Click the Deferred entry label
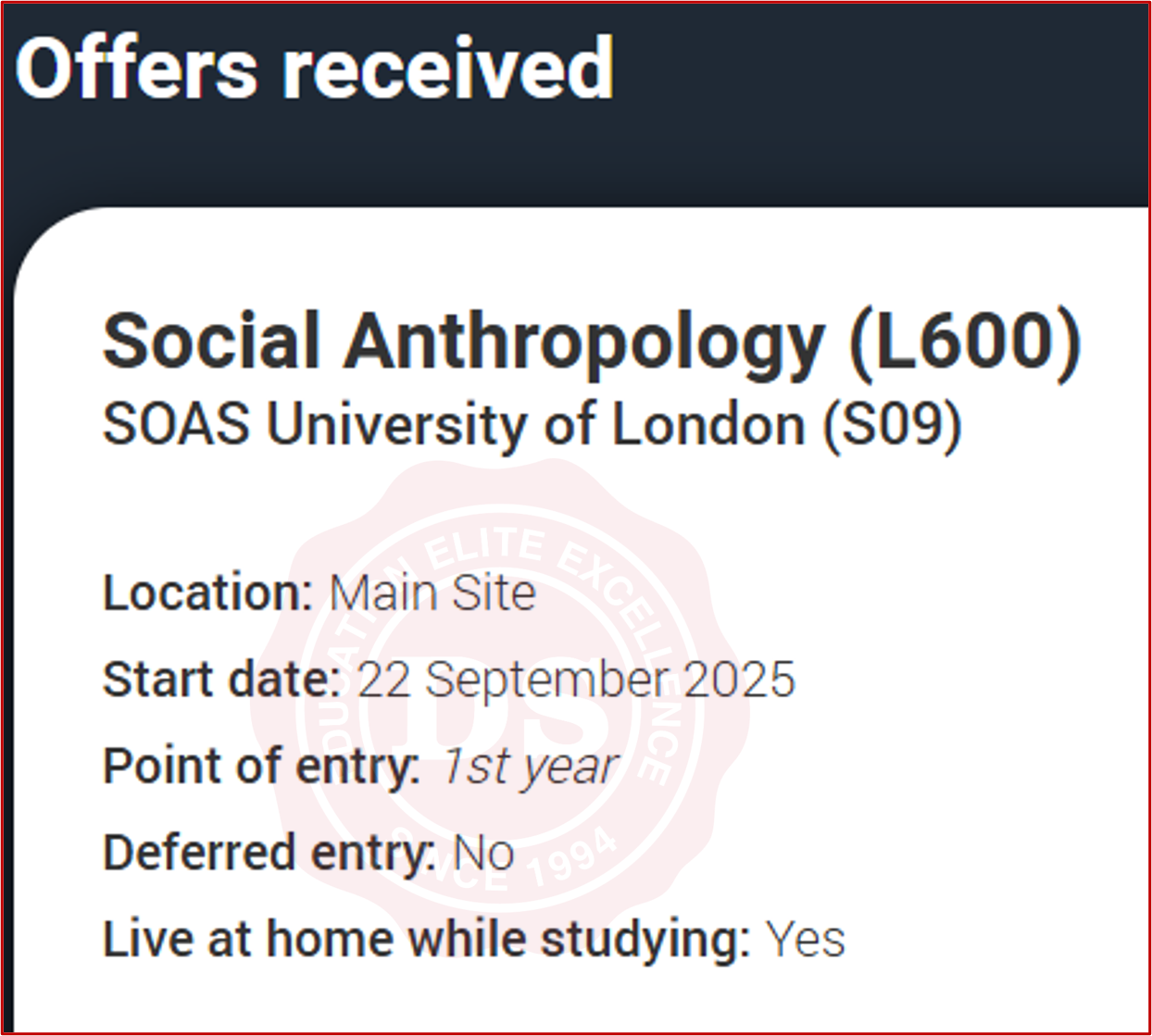 269,853
